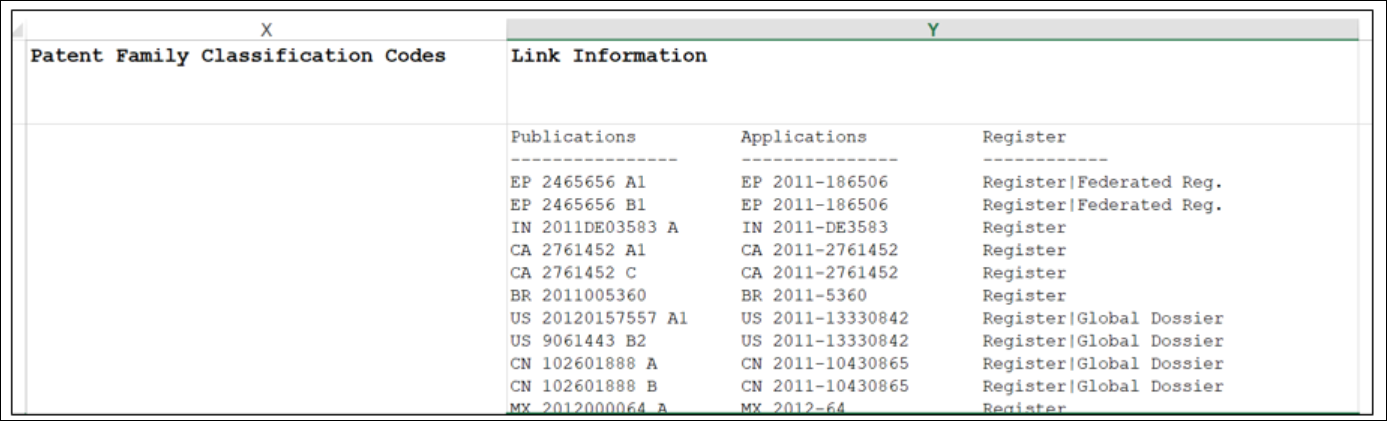Select column X header

coord(266,30)
